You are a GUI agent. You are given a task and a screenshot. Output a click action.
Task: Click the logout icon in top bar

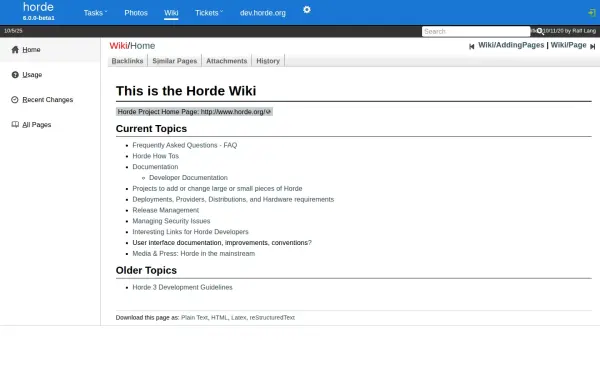point(592,13)
